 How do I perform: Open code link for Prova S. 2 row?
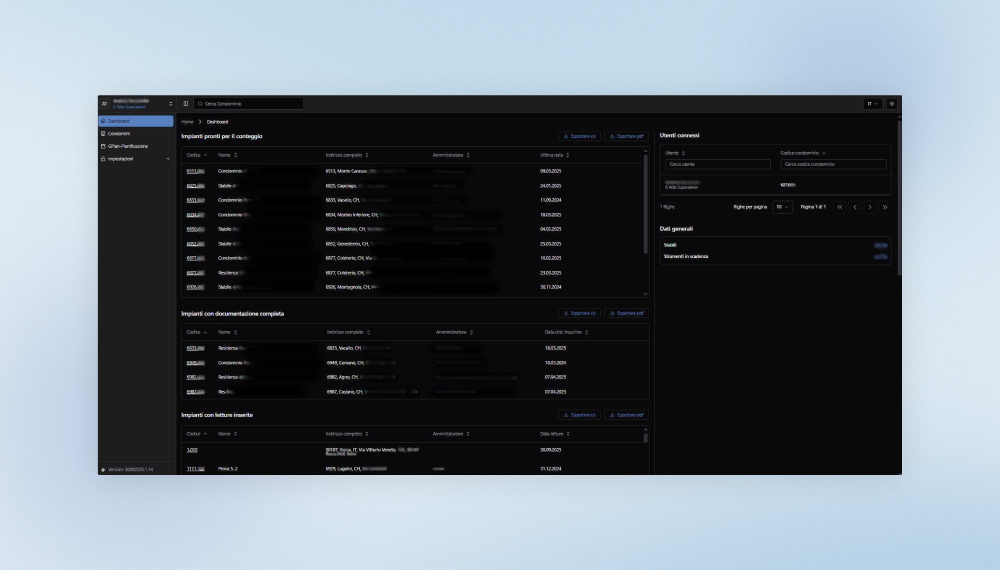(x=195, y=469)
